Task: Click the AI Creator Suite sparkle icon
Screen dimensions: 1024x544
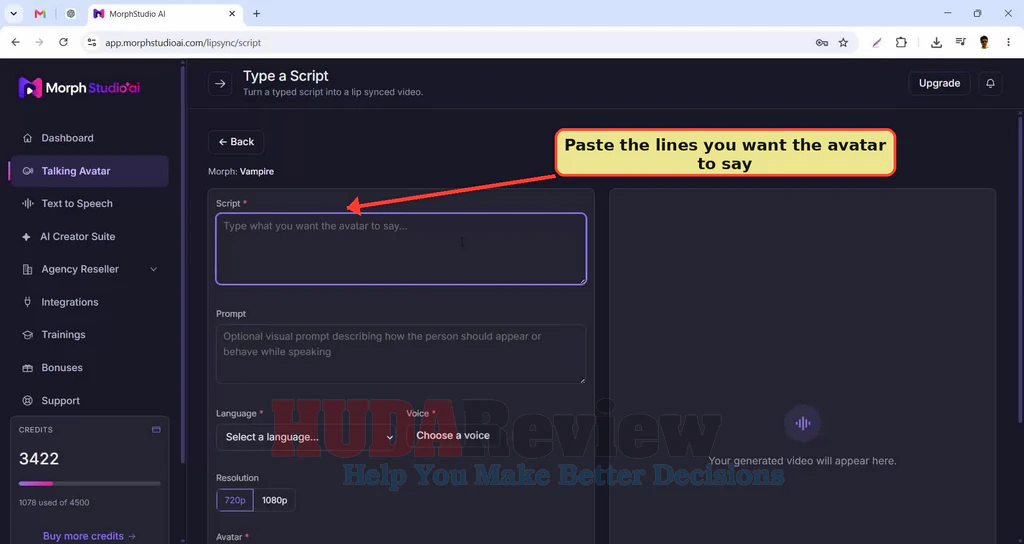Action: [x=26, y=236]
